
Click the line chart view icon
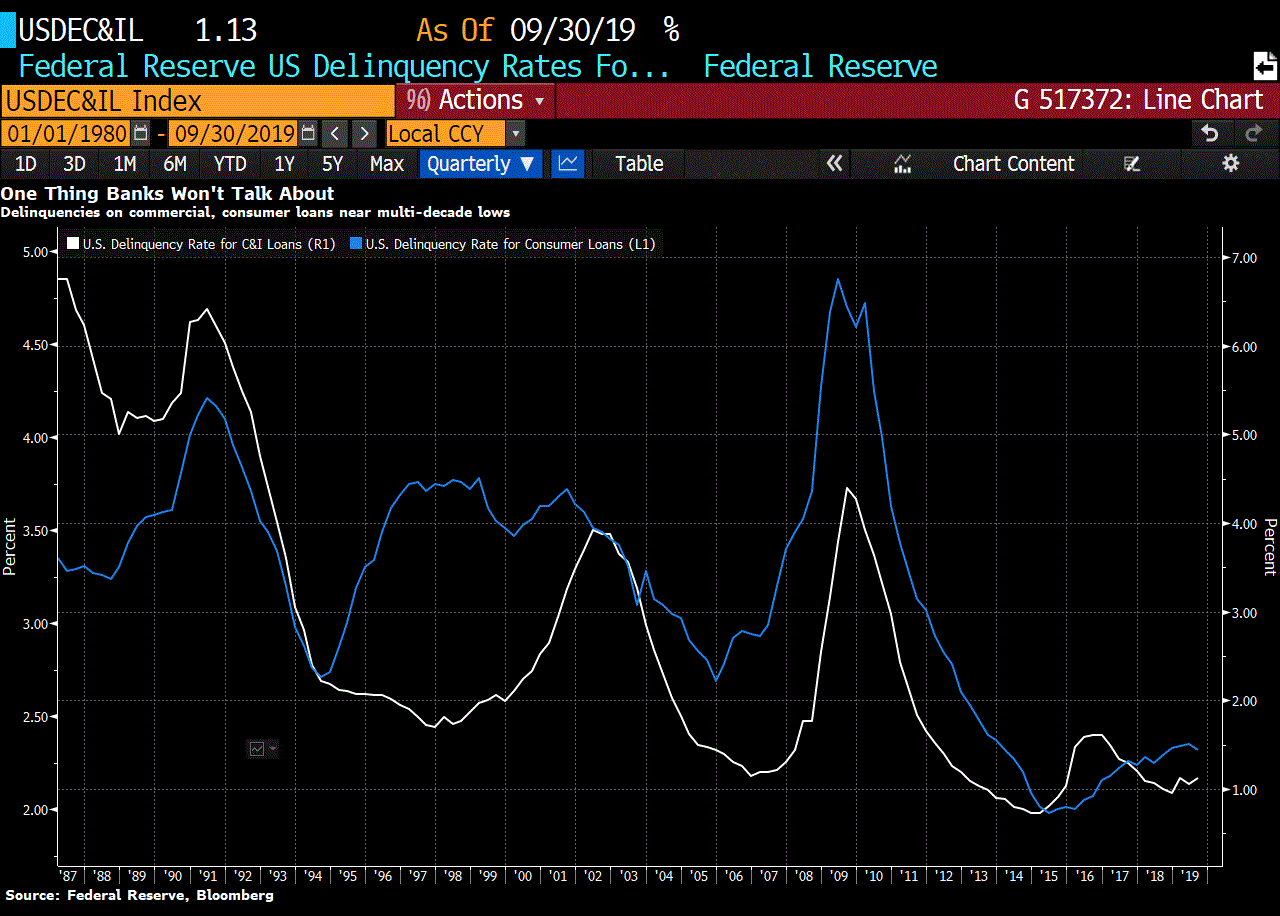569,164
